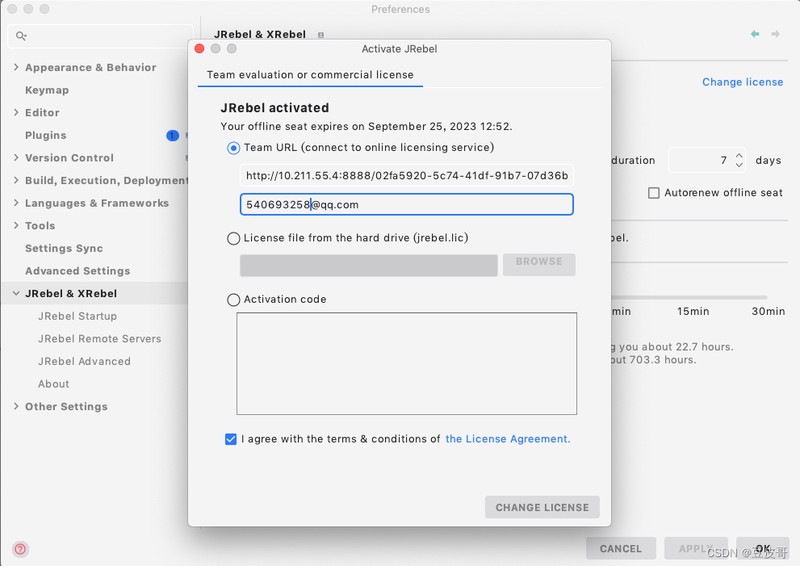This screenshot has width=800, height=566.
Task: Select the Activation code radio button
Action: tap(233, 300)
